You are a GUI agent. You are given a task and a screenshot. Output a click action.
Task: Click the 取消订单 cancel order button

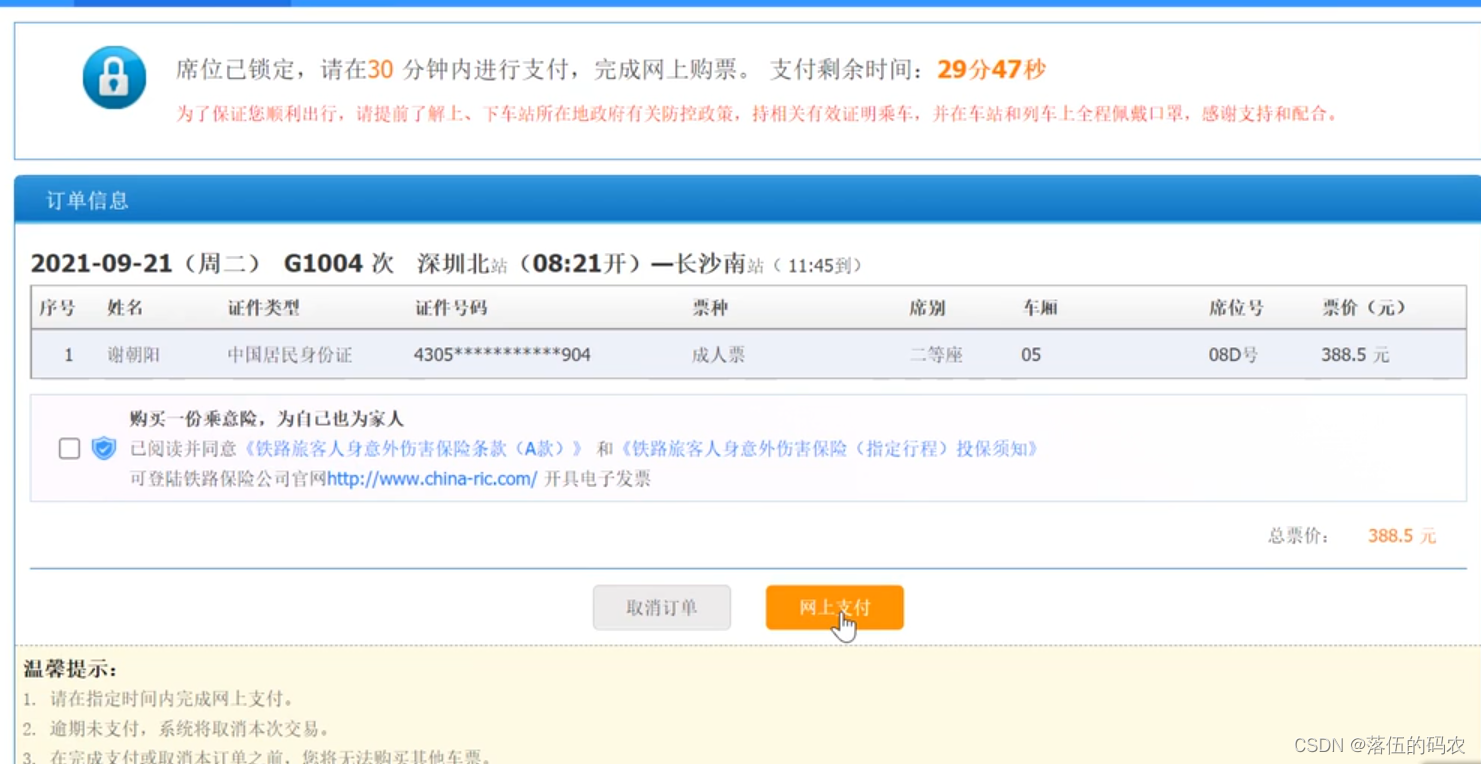pos(661,607)
